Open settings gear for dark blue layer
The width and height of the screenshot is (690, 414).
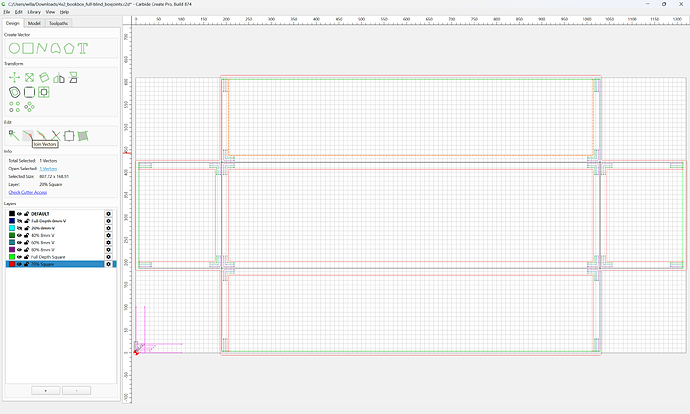point(108,221)
